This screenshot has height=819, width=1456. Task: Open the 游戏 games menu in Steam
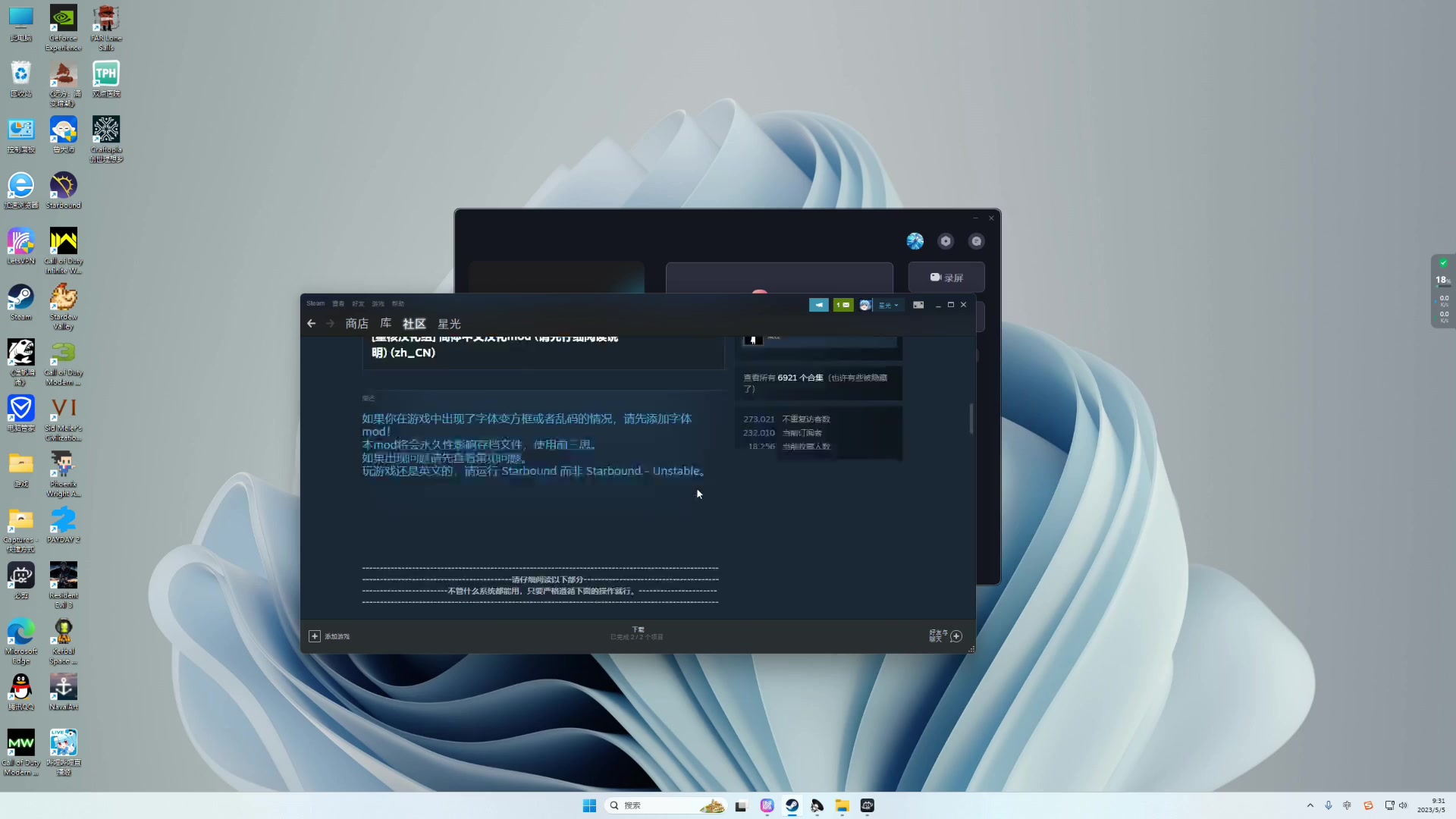tap(378, 303)
